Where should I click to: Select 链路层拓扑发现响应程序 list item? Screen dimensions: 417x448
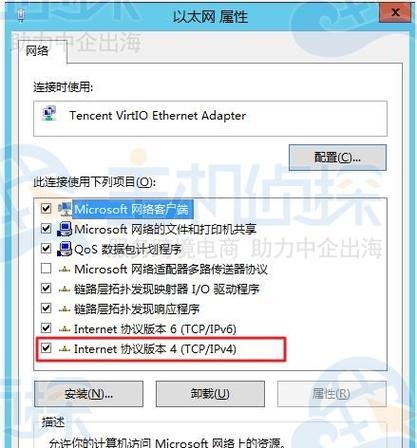tap(136, 309)
